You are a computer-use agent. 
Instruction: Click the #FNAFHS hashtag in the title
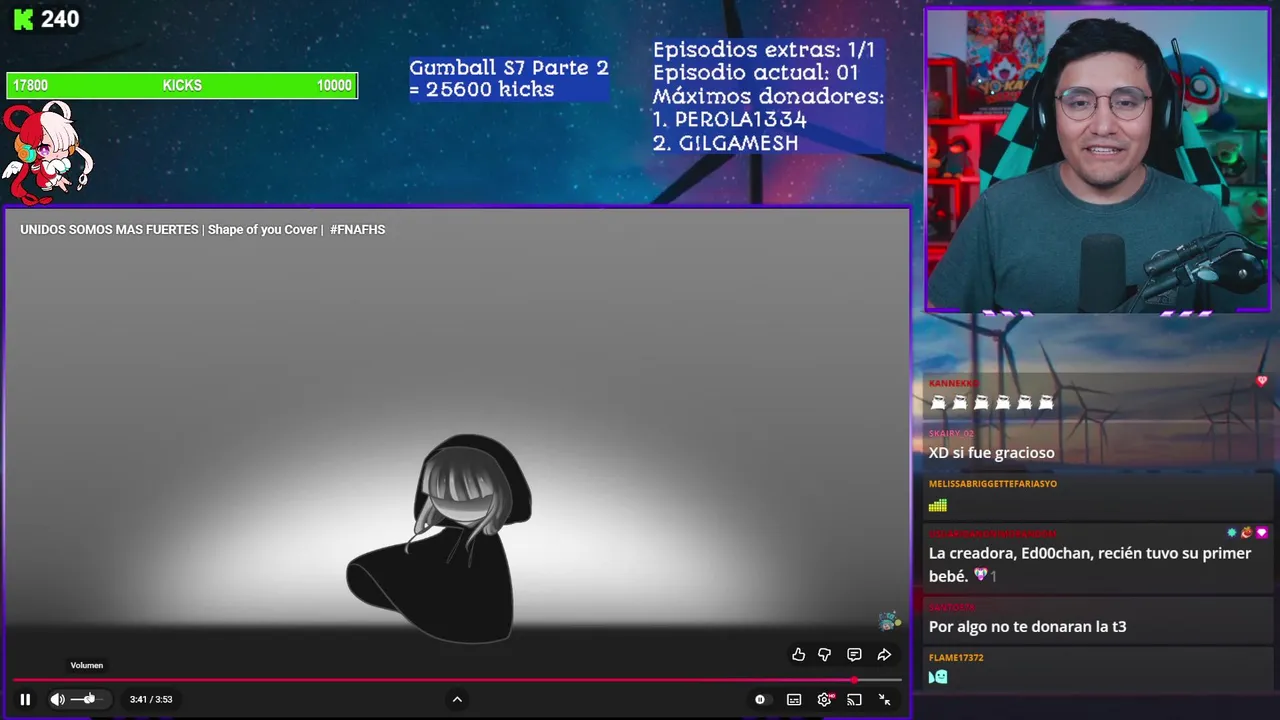tap(357, 230)
